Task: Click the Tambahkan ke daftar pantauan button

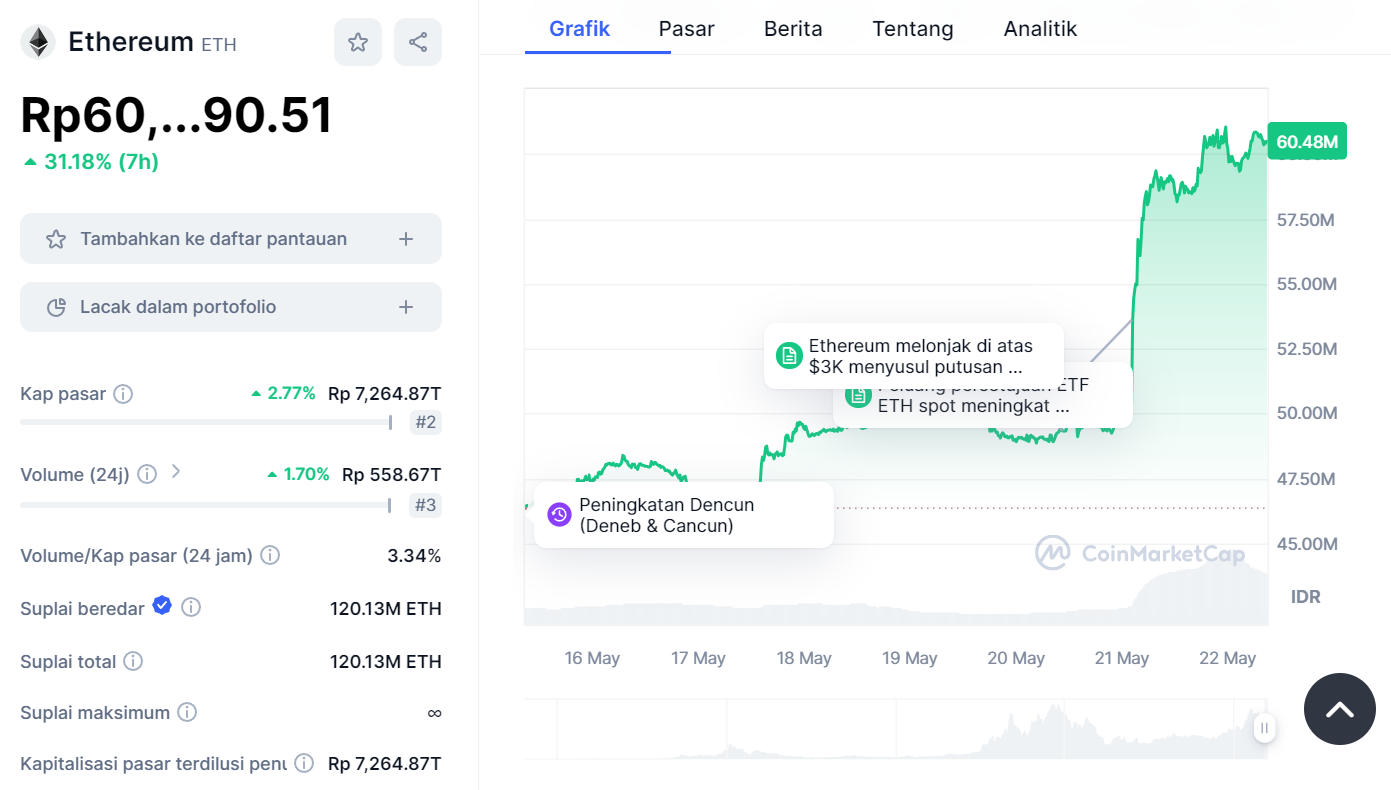Action: [231, 239]
